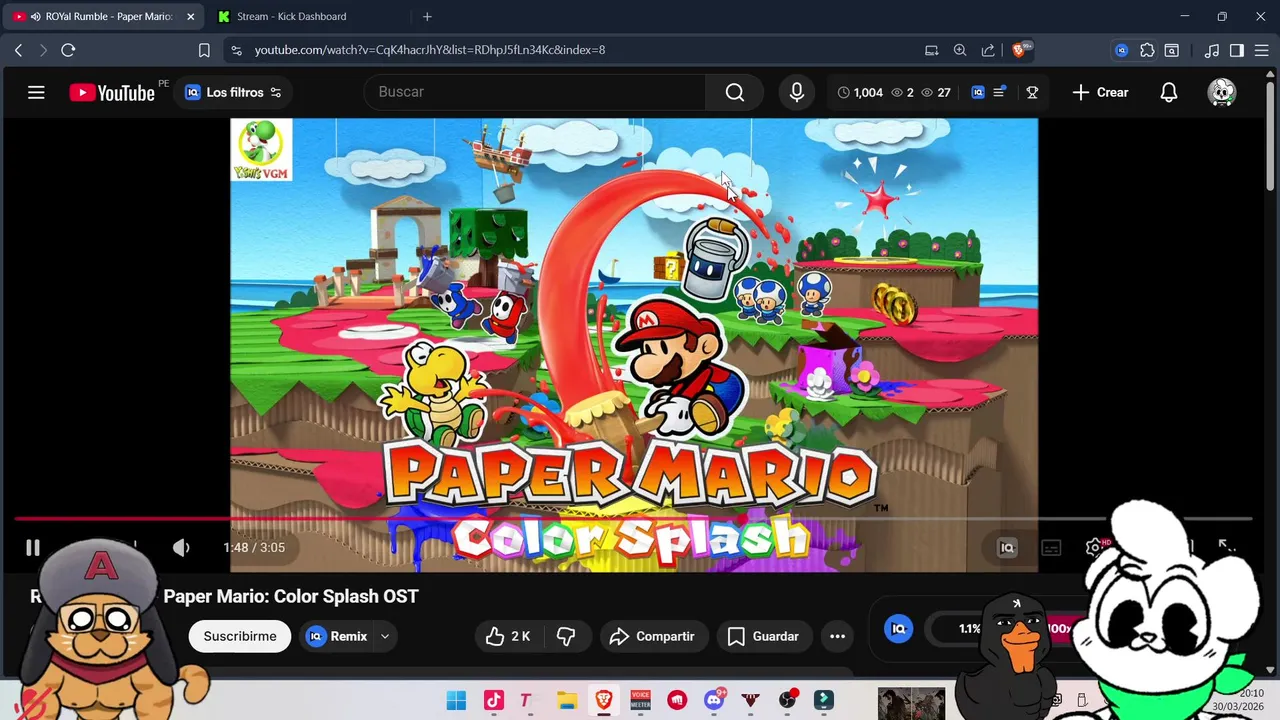Click the browser share icon in address bar

pyautogui.click(x=988, y=50)
